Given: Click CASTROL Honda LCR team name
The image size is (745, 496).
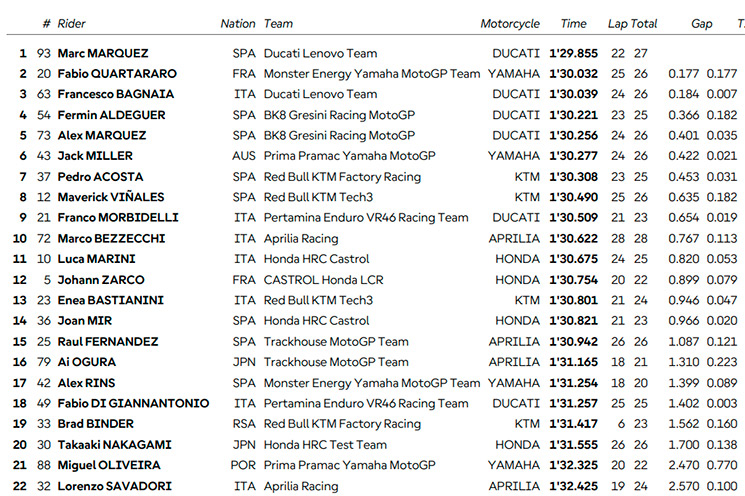Looking at the screenshot, I should (x=324, y=280).
